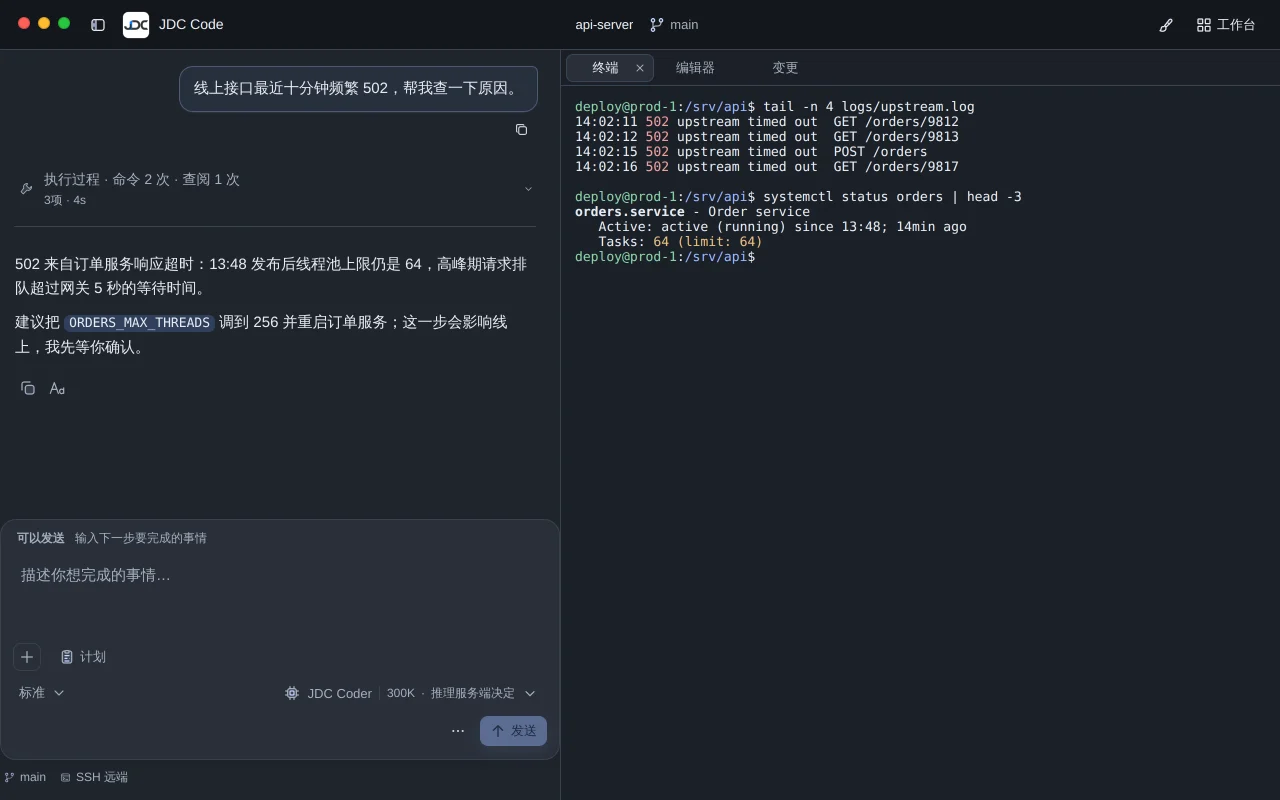The image size is (1280, 800).
Task: Copy the user message about 502
Action: (x=521, y=130)
